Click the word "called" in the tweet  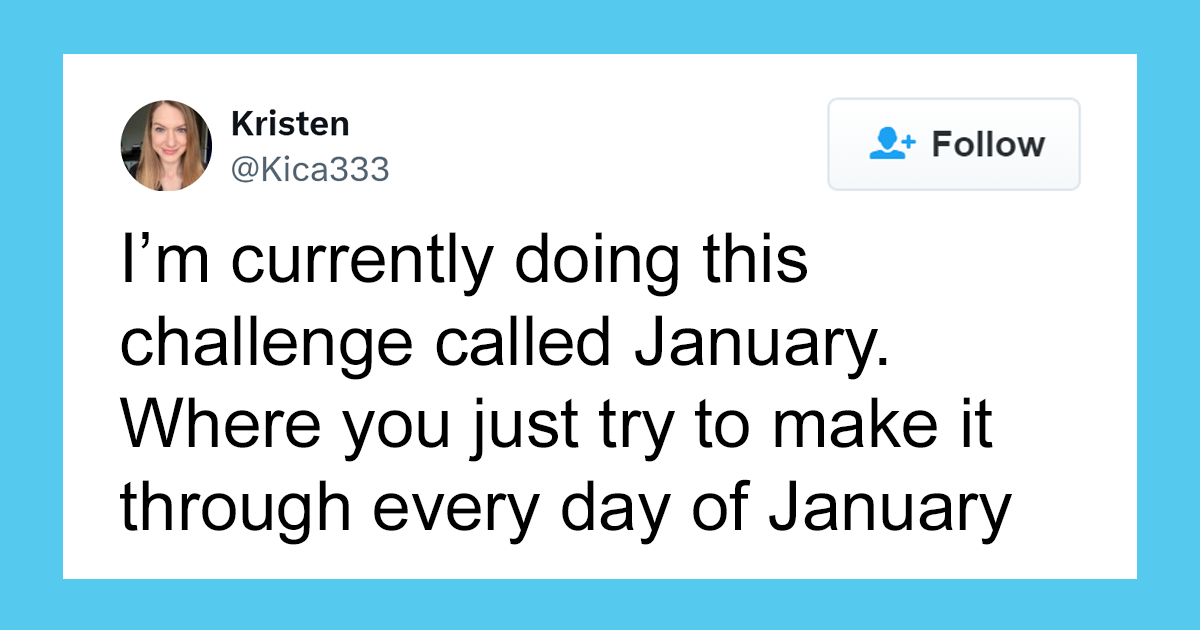[x=520, y=342]
